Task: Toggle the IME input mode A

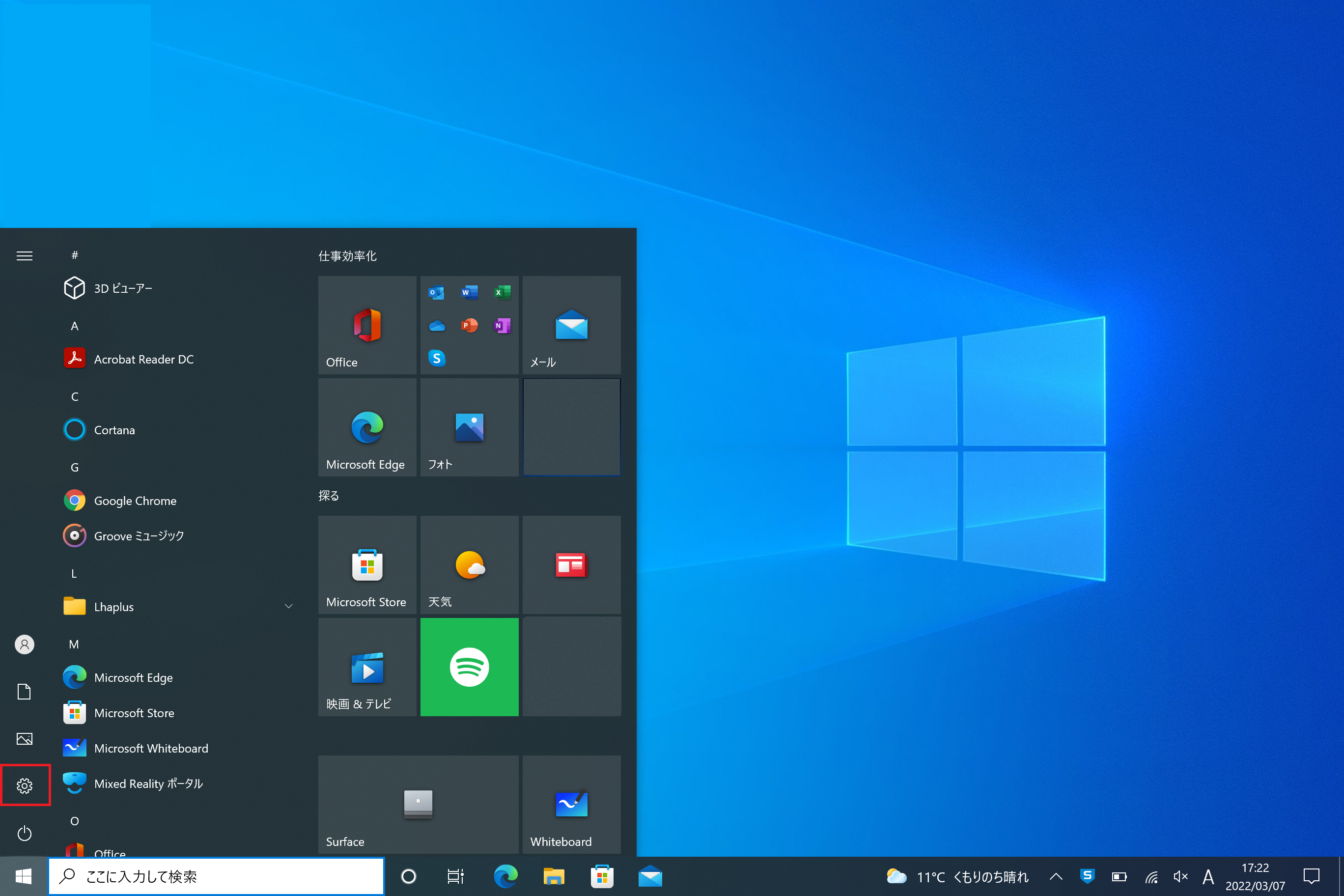Action: click(x=1208, y=876)
